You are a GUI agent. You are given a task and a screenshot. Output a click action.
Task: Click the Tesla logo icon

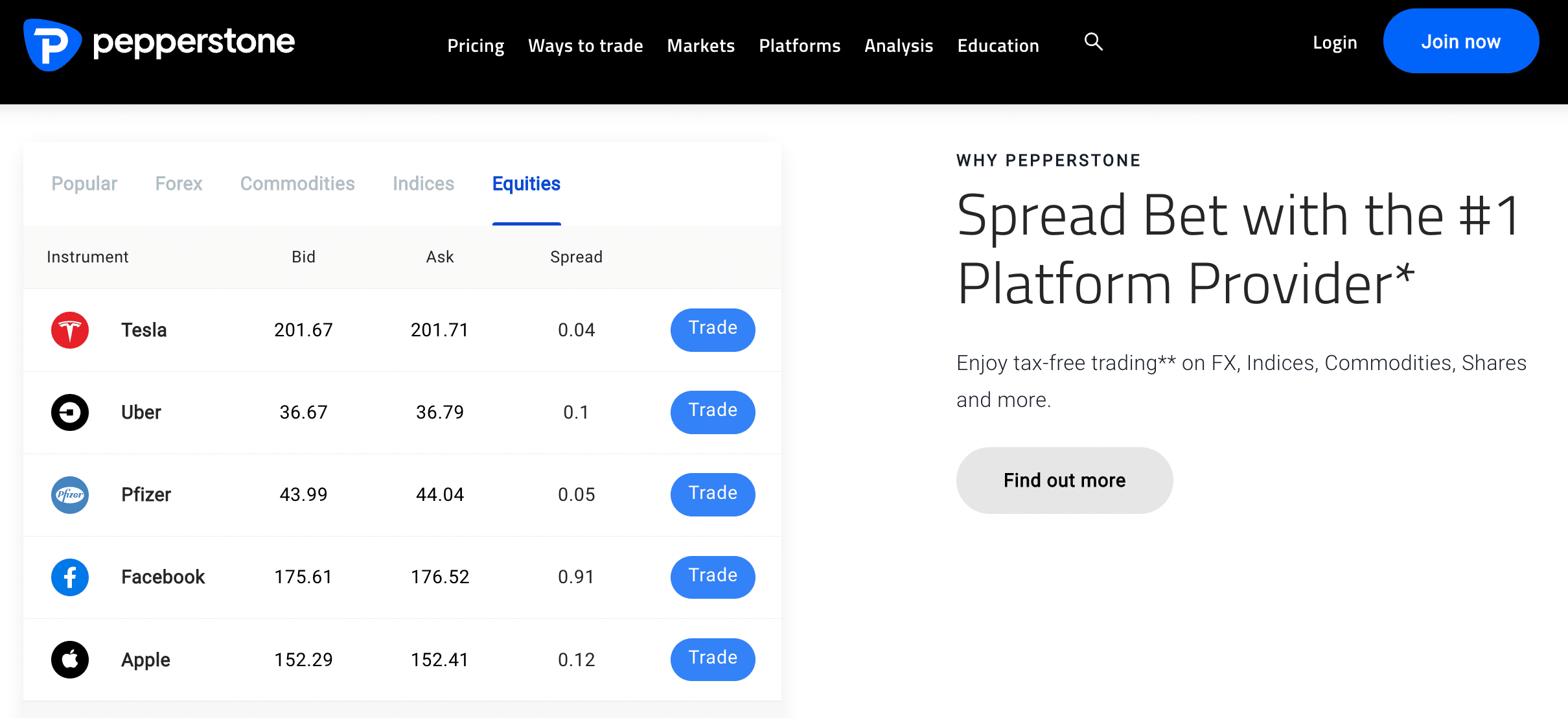pyautogui.click(x=70, y=330)
